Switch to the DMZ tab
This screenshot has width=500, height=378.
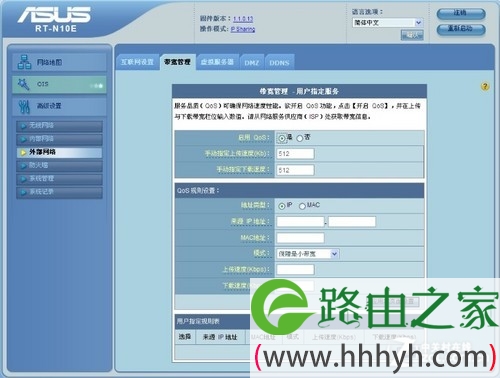click(x=252, y=62)
